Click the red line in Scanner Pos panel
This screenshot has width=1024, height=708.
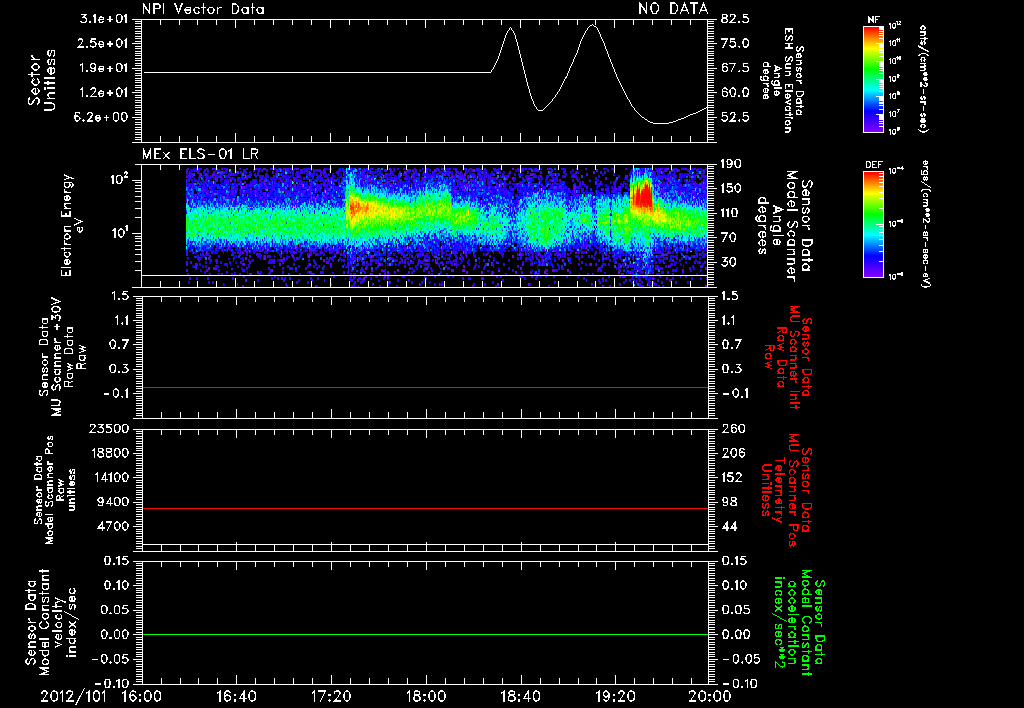pyautogui.click(x=425, y=508)
